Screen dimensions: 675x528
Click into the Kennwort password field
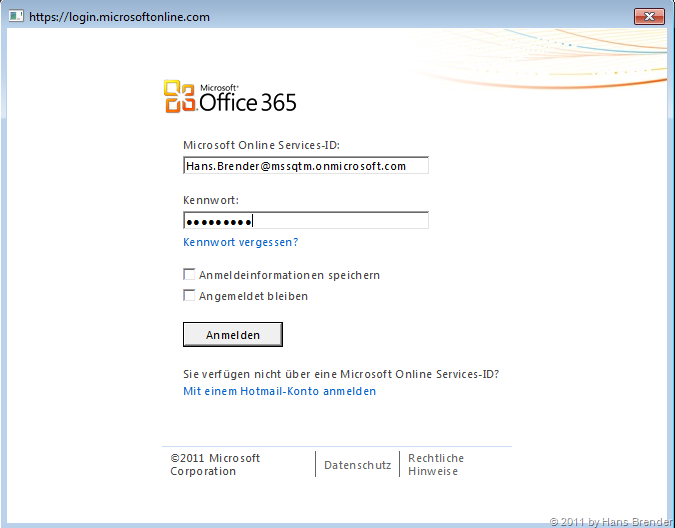pos(305,221)
